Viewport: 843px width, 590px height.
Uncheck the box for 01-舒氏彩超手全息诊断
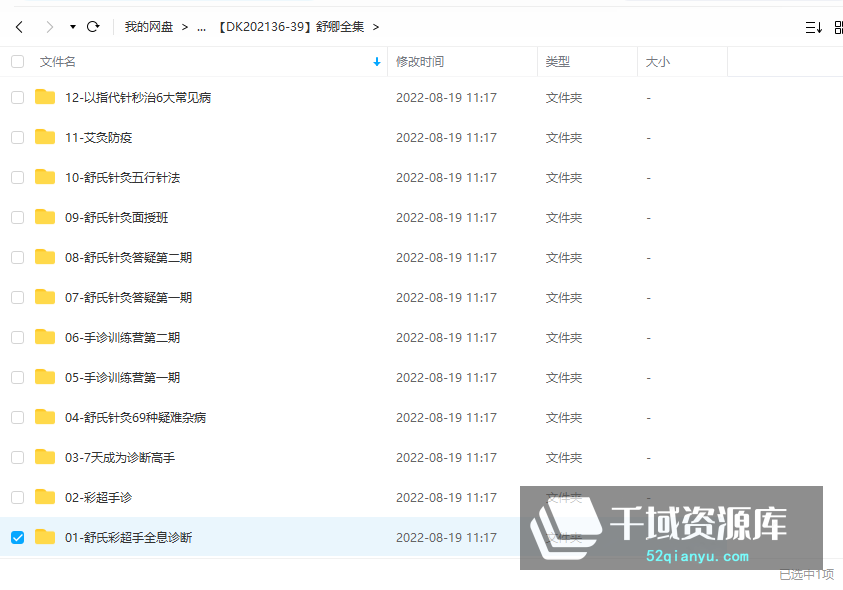(18, 537)
